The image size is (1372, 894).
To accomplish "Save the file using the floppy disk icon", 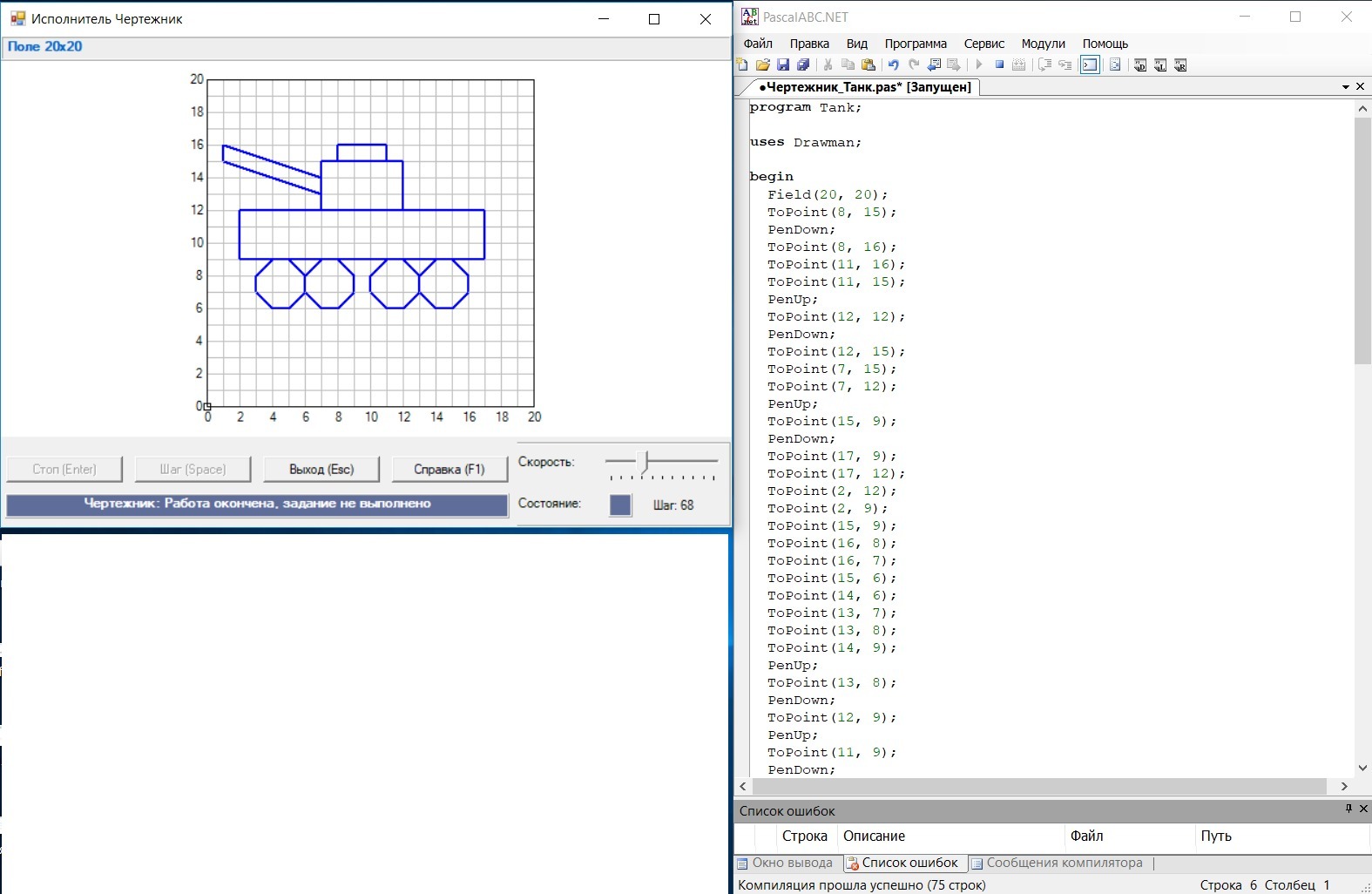I will [x=783, y=64].
